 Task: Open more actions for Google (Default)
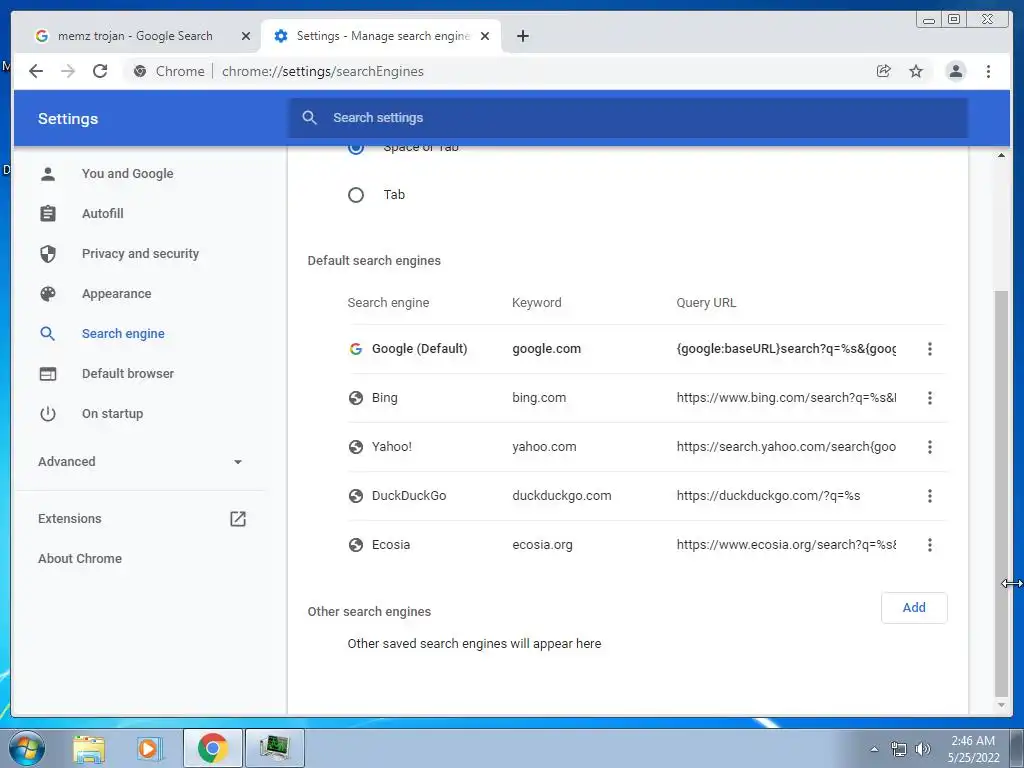pos(929,349)
